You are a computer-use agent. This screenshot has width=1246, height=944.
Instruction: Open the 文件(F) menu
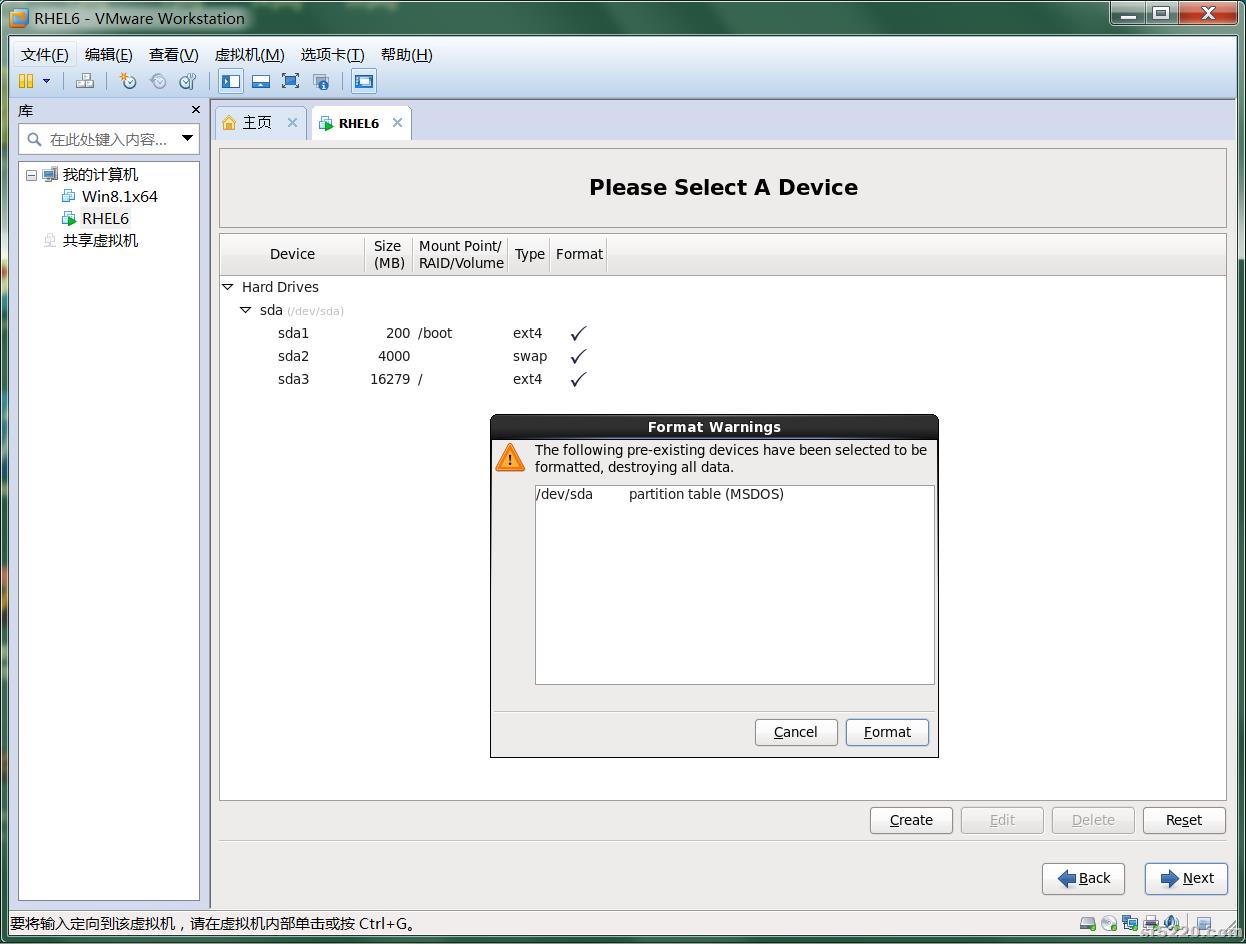(x=45, y=55)
